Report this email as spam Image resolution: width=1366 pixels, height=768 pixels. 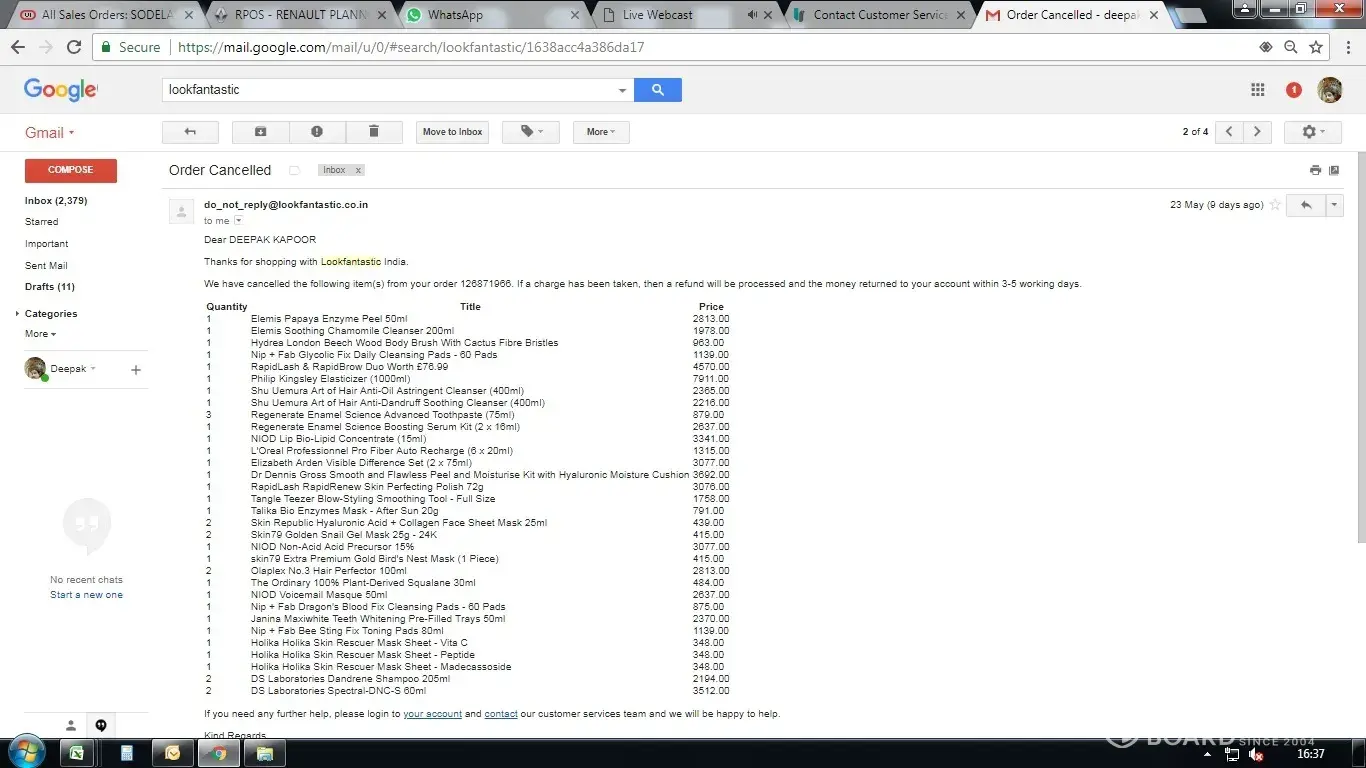[x=317, y=132]
